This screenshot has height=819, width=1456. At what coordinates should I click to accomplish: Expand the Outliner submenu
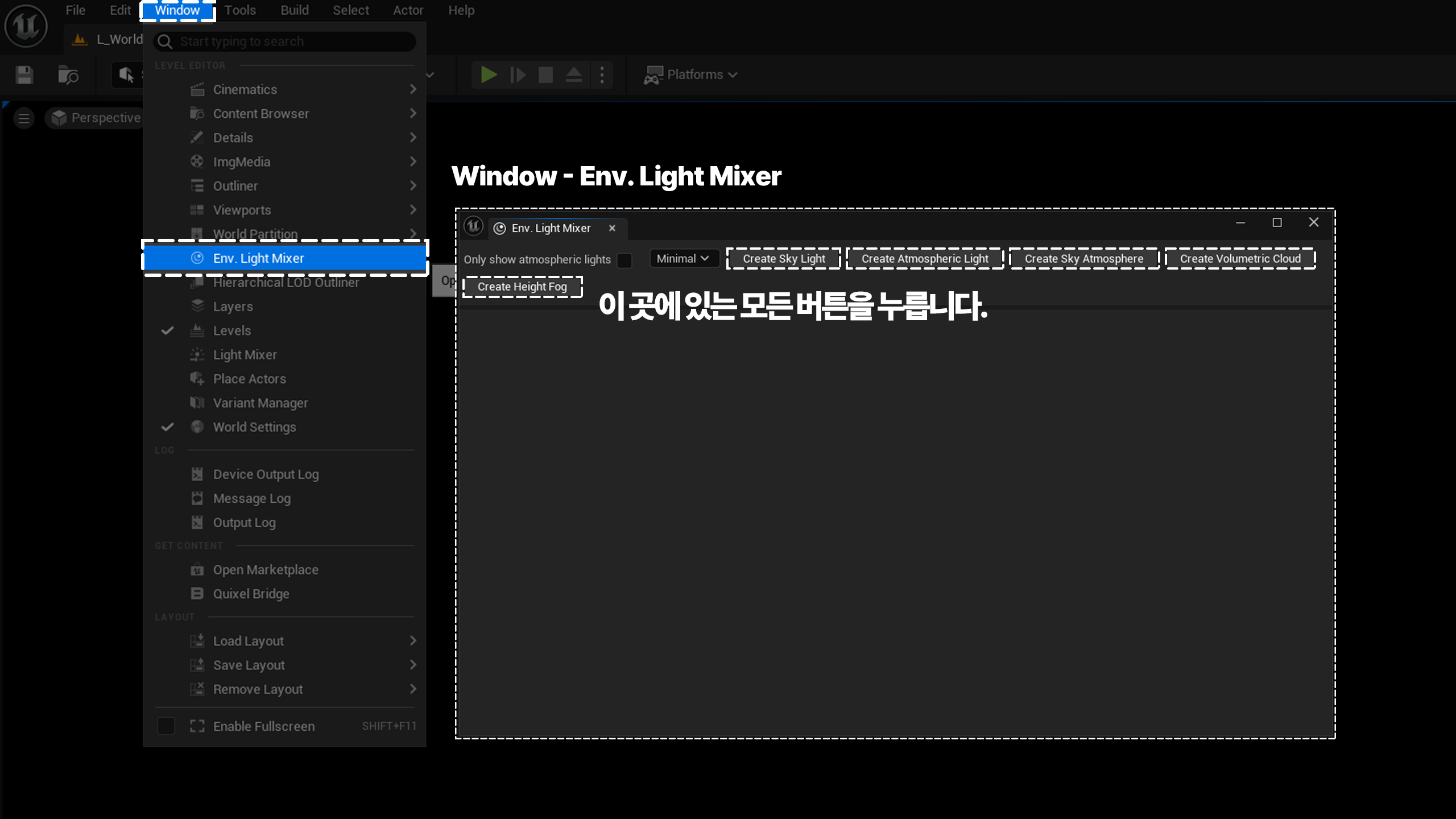[x=284, y=186]
